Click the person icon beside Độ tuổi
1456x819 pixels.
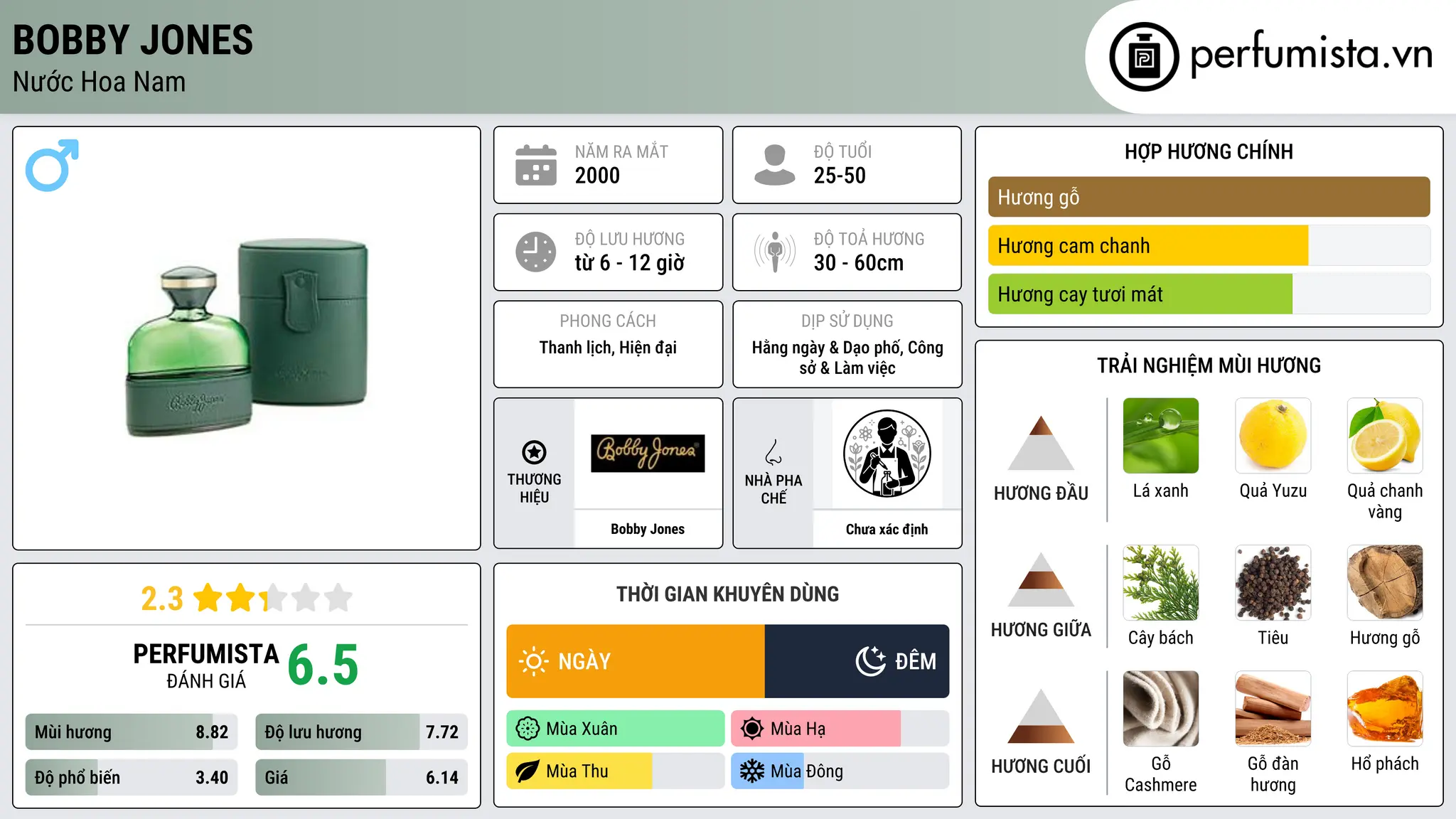point(775,165)
